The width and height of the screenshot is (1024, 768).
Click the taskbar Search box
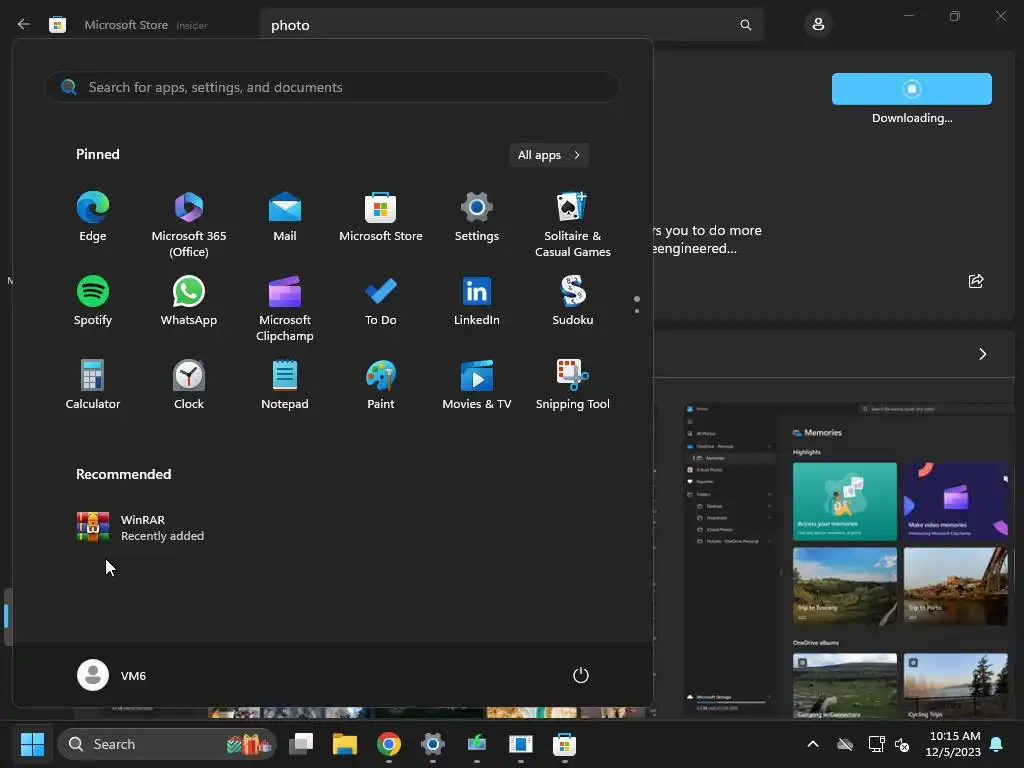pyautogui.click(x=167, y=744)
